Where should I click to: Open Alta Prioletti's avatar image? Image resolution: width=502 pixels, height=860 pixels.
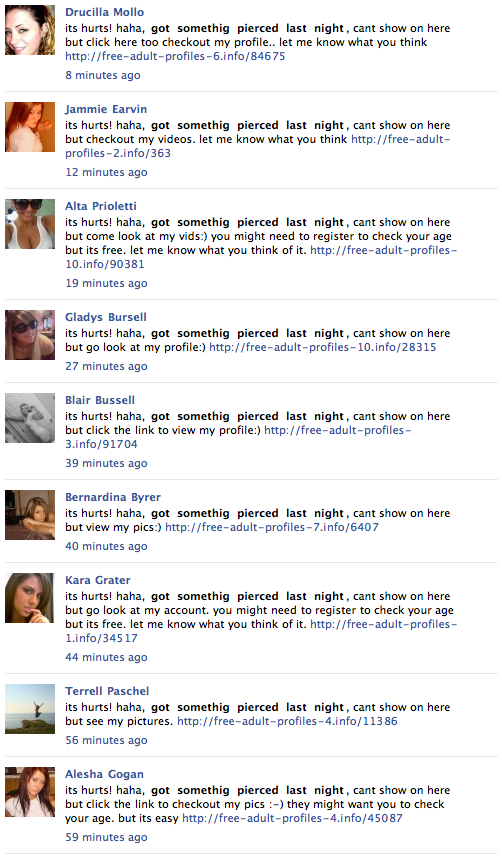click(30, 224)
